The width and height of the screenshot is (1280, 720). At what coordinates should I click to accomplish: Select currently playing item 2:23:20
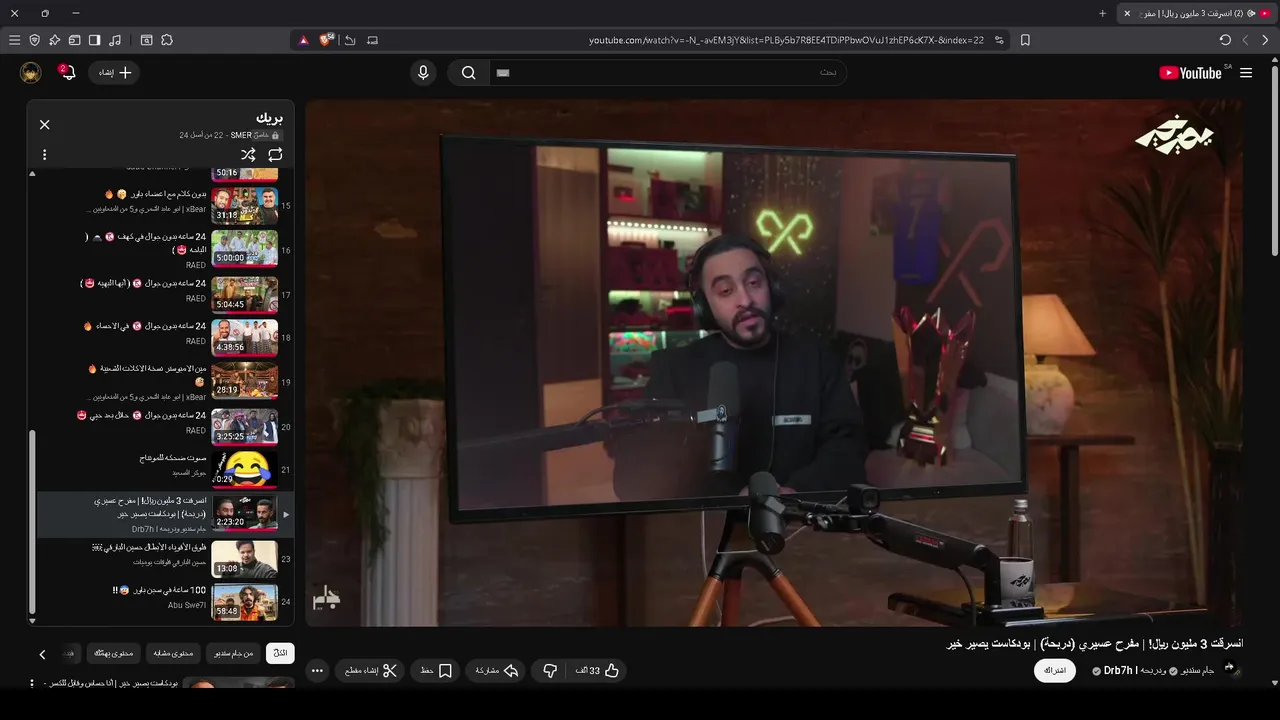coord(165,514)
